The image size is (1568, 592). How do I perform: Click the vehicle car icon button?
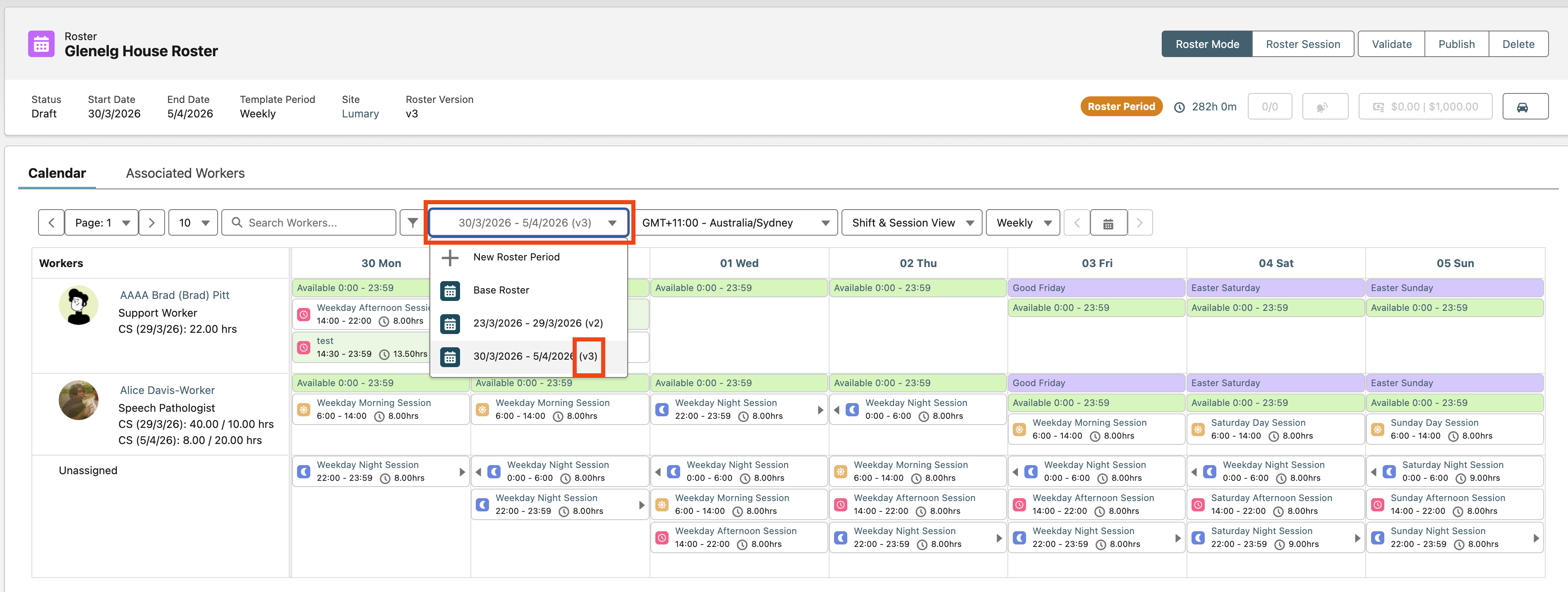[1524, 107]
